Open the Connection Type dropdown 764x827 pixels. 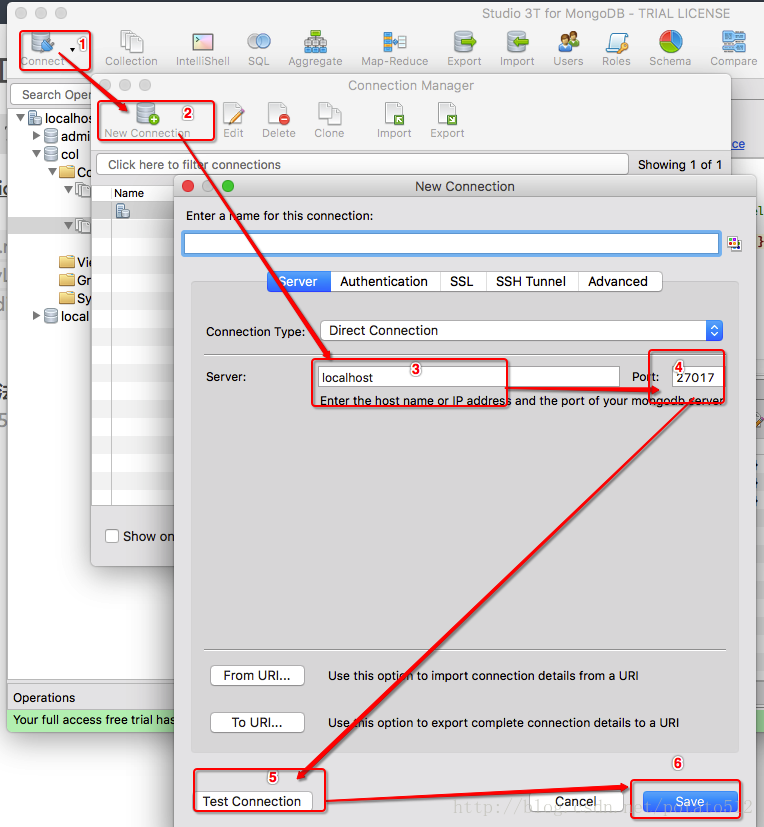point(521,331)
